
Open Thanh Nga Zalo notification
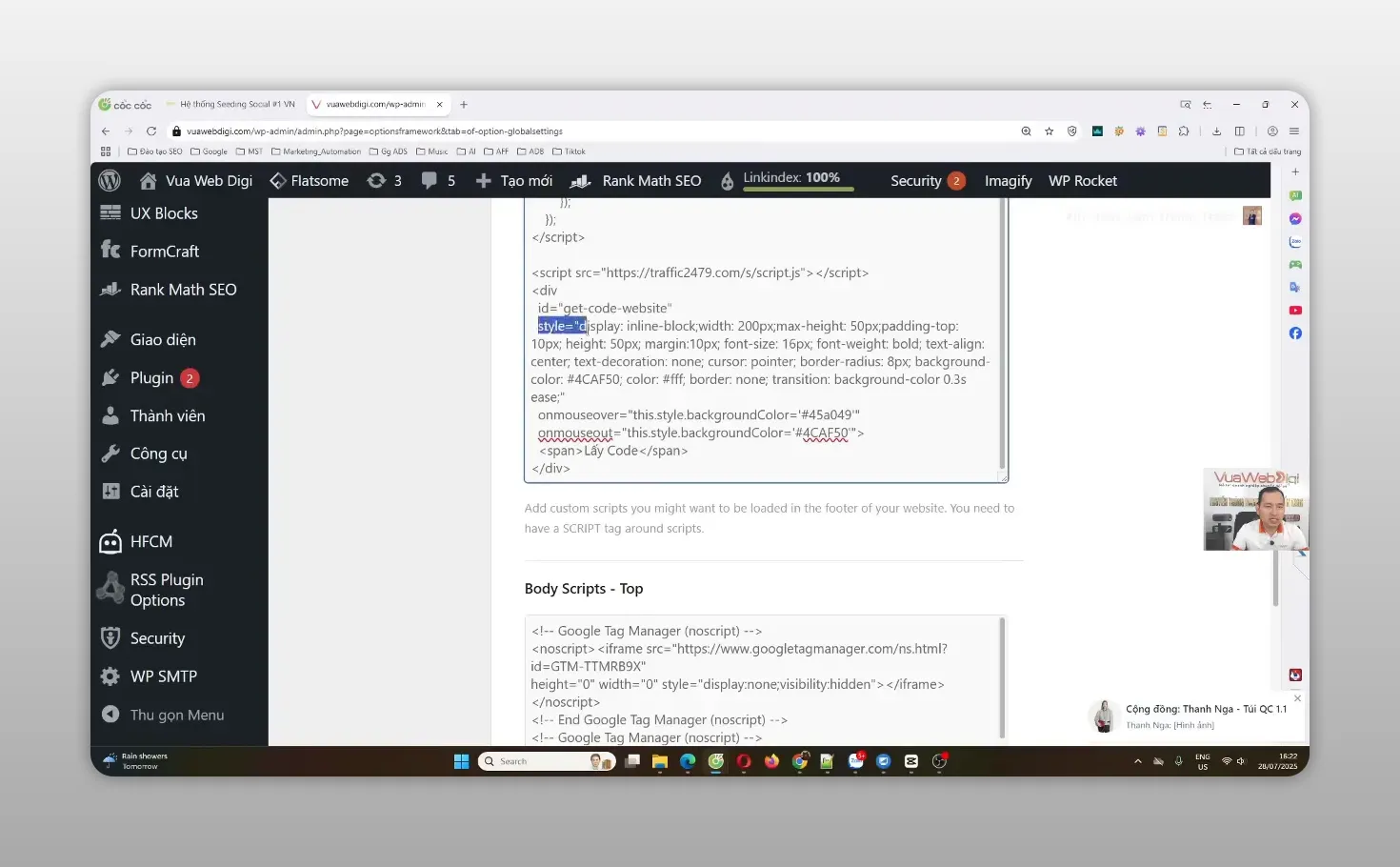(1195, 716)
